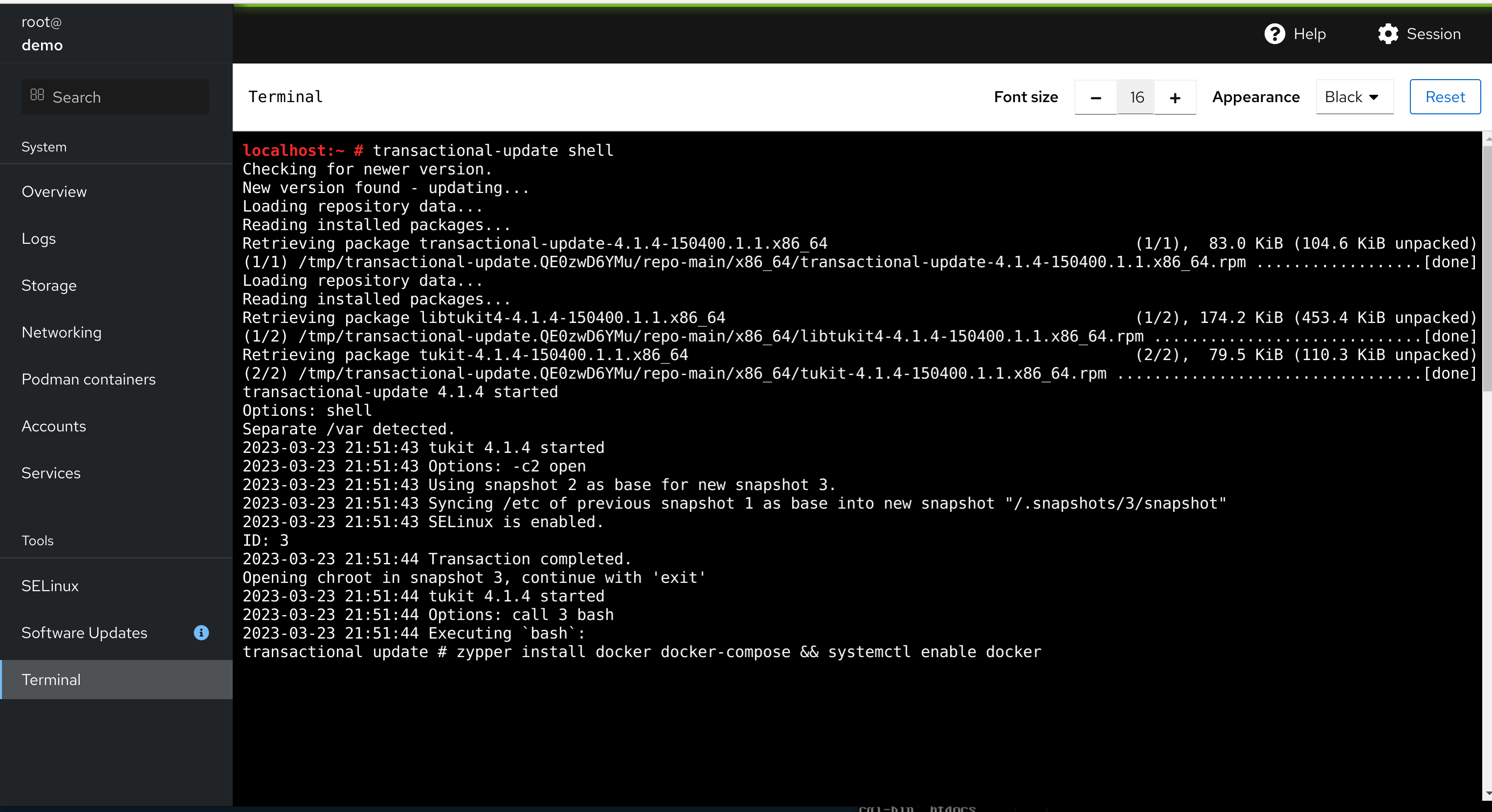Open the Services page
This screenshot has height=812, width=1492.
point(51,473)
